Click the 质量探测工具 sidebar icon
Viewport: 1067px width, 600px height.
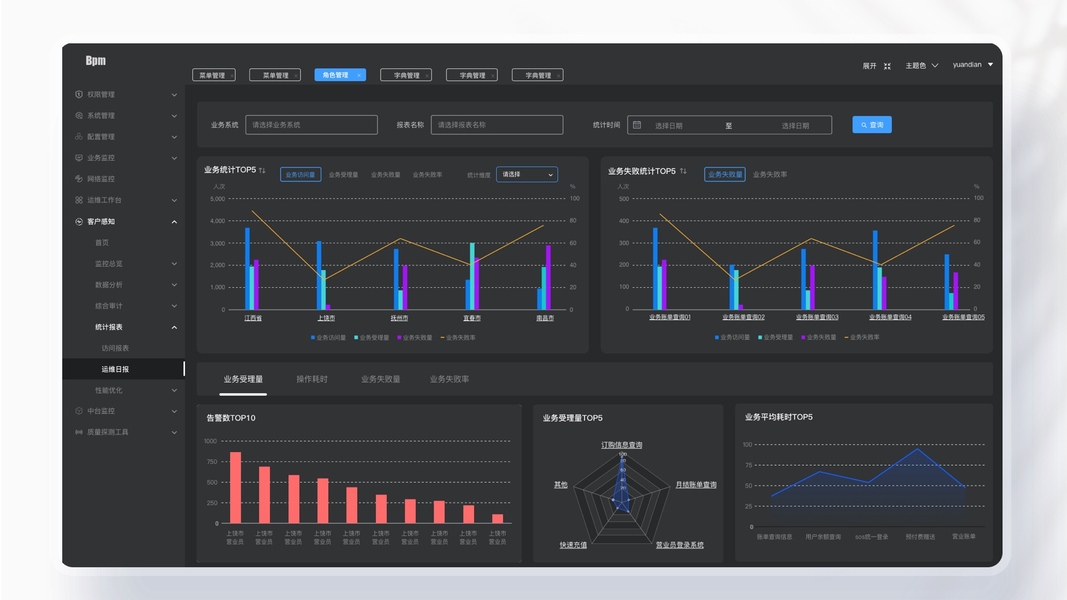point(79,432)
